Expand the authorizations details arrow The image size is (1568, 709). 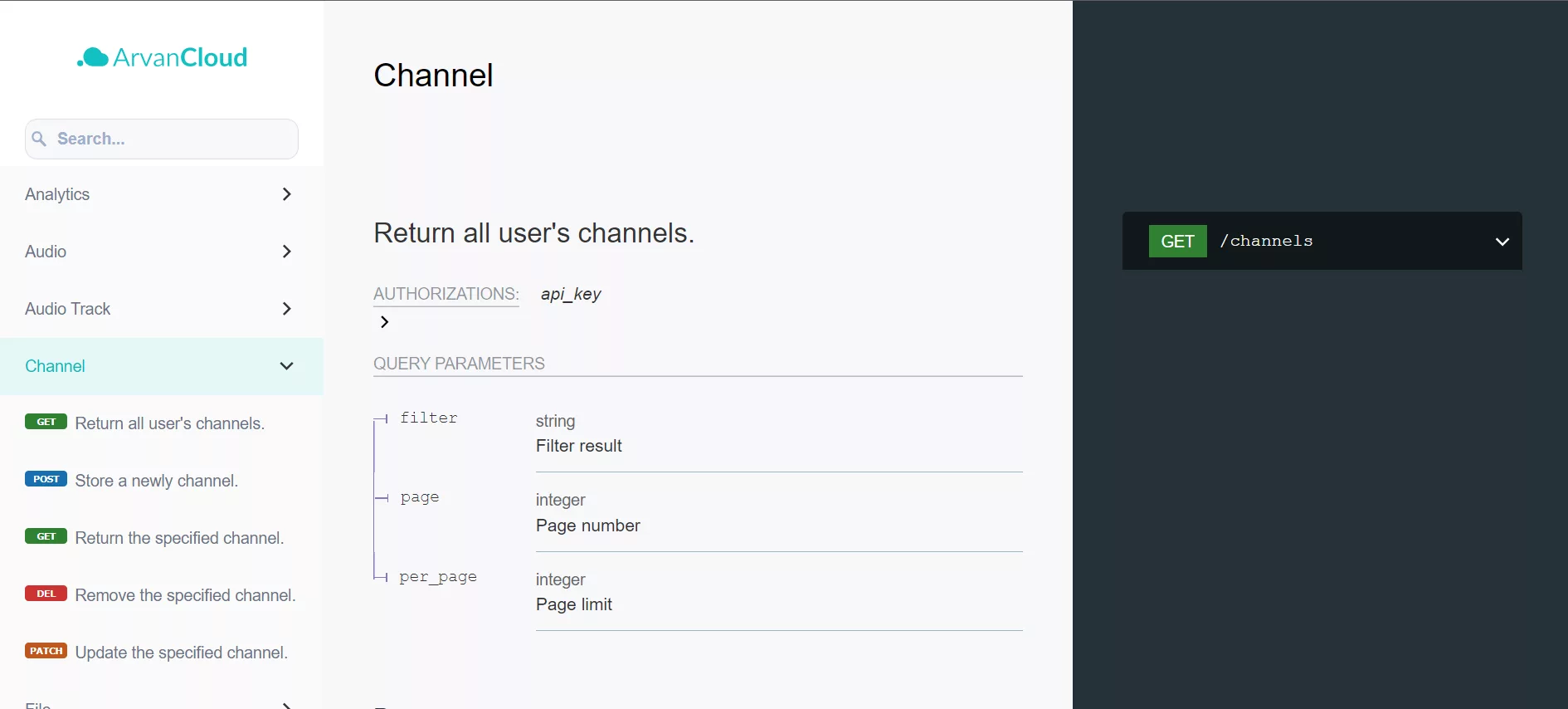tap(384, 322)
